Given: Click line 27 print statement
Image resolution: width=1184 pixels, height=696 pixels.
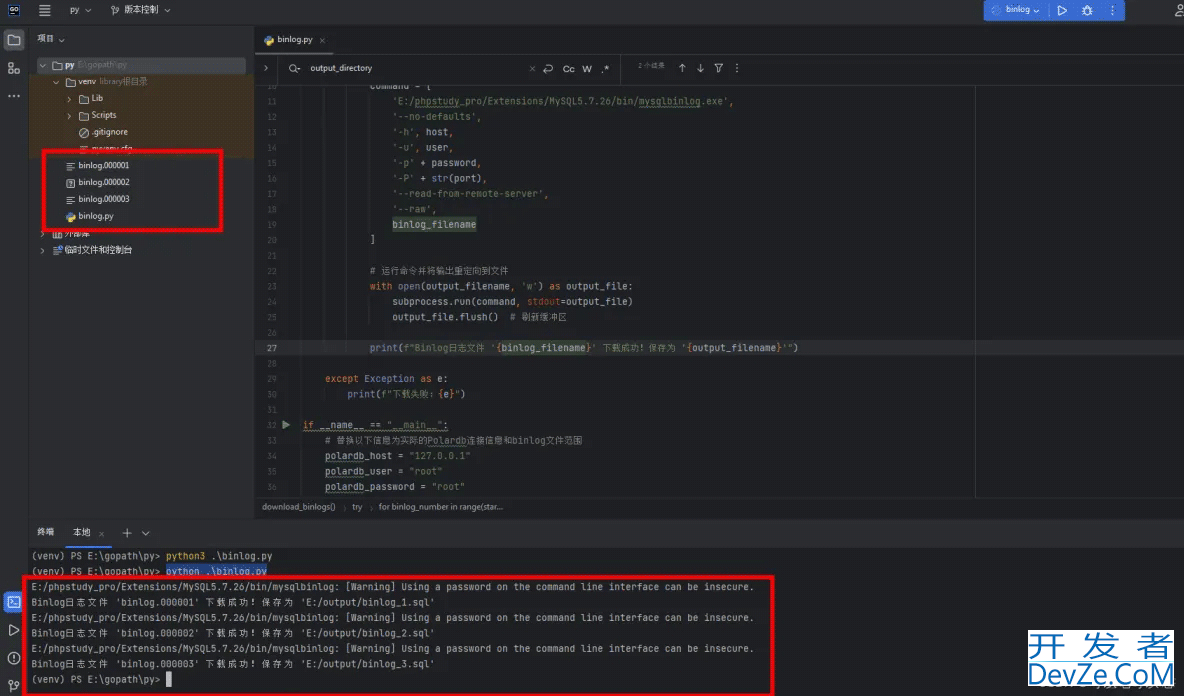Looking at the screenshot, I should coord(583,348).
